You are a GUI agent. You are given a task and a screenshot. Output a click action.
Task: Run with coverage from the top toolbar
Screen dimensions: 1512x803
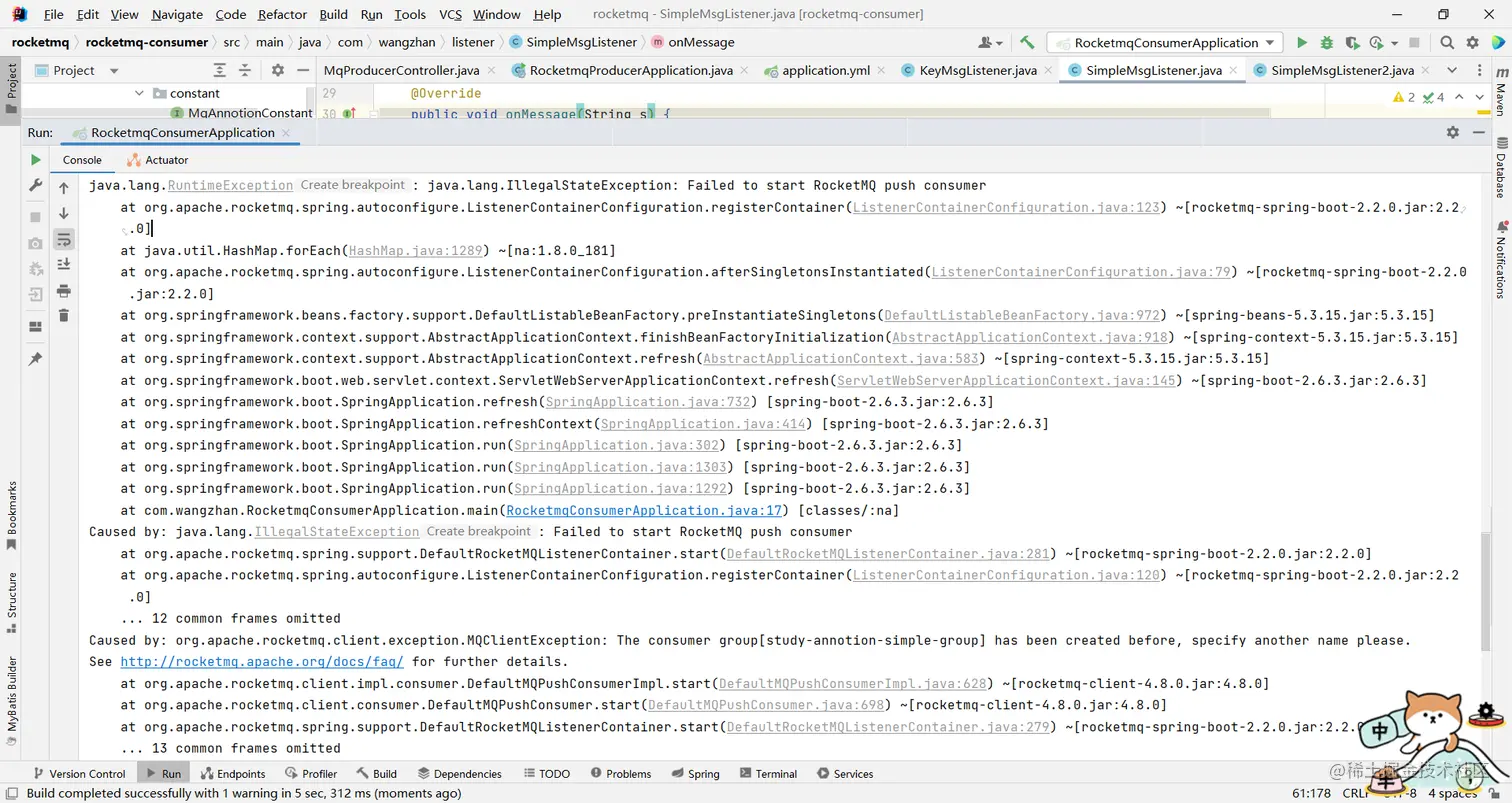1352,43
